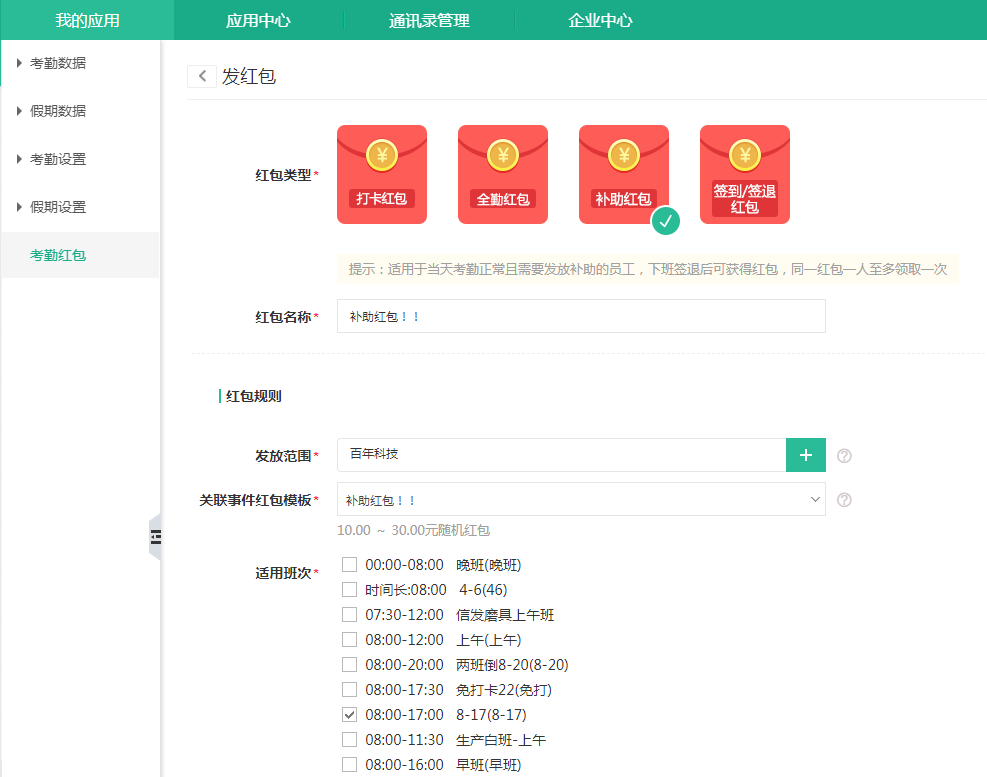Collapse the sidebar using the handle icon
The width and height of the screenshot is (987, 777).
(155, 537)
